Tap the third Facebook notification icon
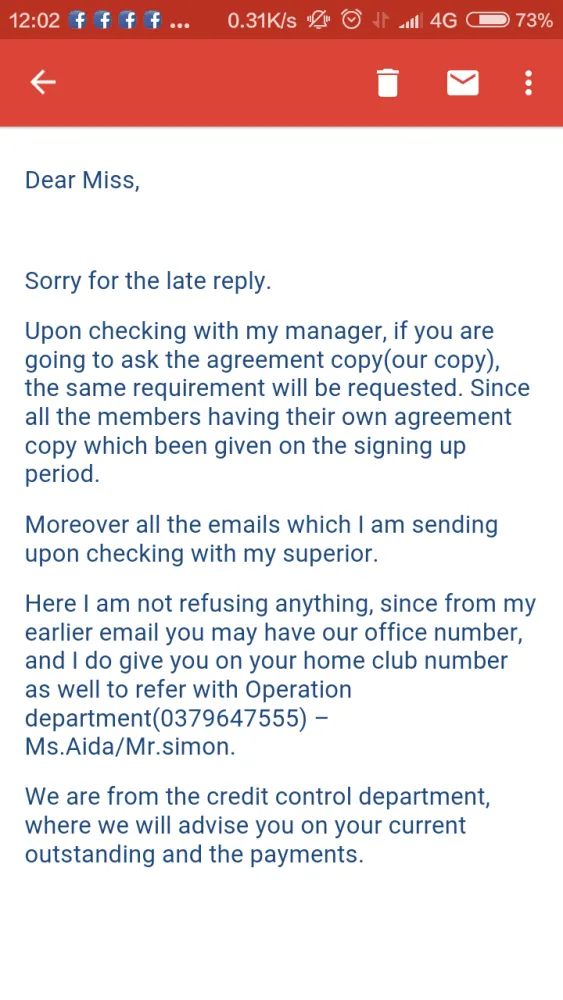The width and height of the screenshot is (563, 1000). pyautogui.click(x=128, y=20)
